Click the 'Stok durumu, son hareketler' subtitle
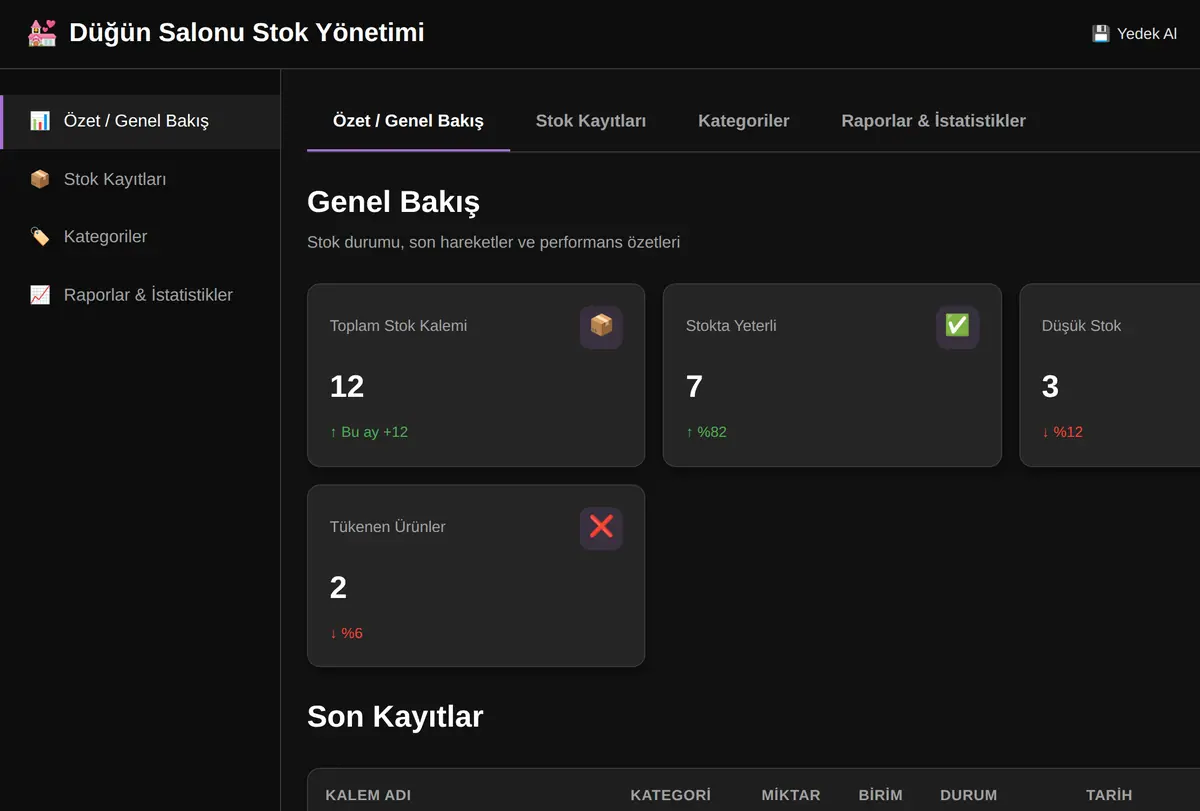This screenshot has width=1200, height=811. pos(493,242)
